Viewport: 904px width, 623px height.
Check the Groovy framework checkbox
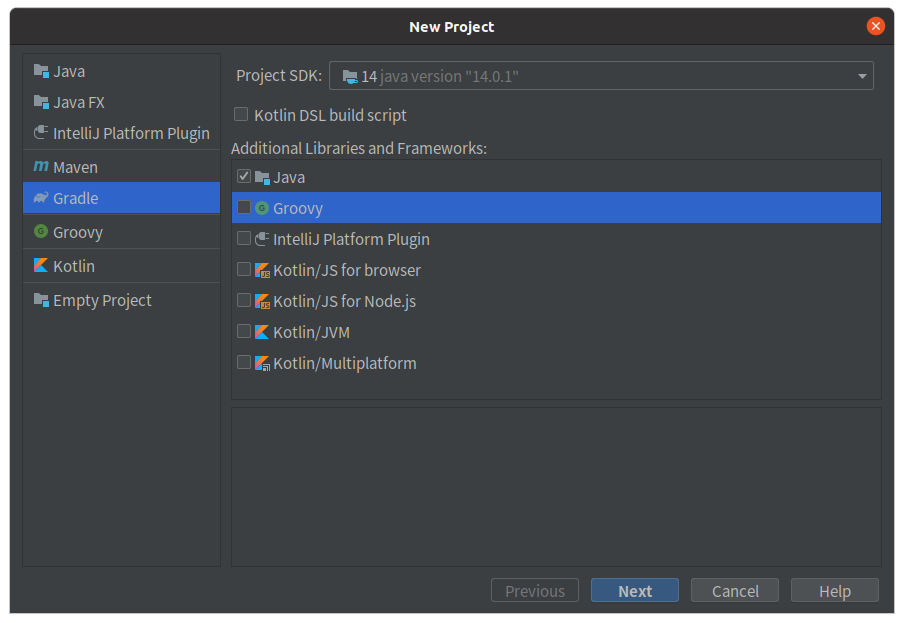(x=244, y=207)
